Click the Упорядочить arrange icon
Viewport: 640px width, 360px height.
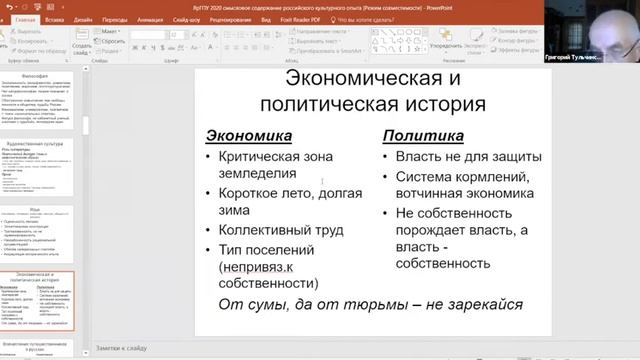point(446,35)
